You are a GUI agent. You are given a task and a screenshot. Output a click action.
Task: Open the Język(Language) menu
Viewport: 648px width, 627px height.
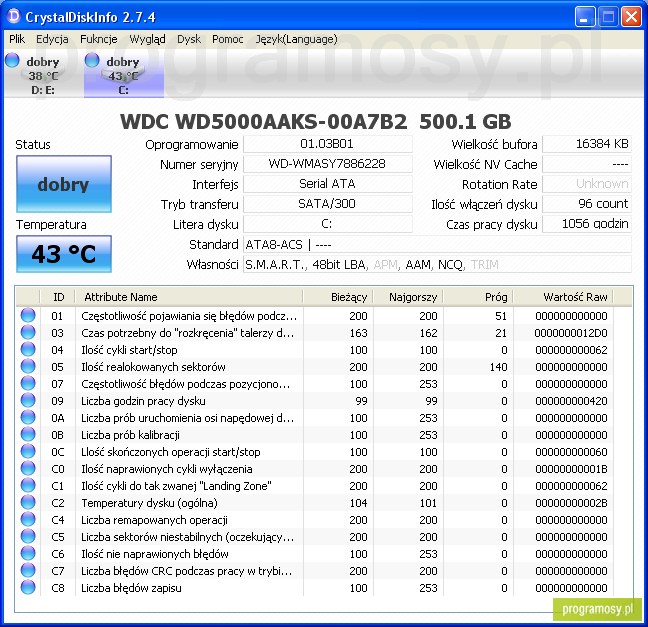[x=296, y=39]
